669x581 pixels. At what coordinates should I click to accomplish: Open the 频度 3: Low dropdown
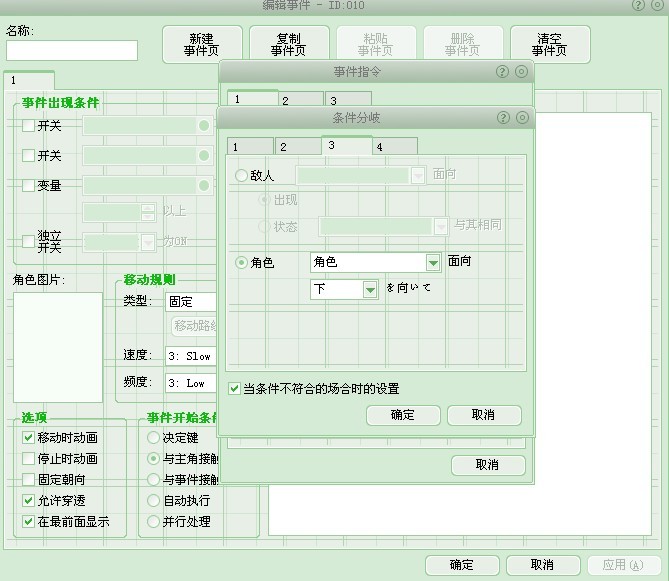191,383
